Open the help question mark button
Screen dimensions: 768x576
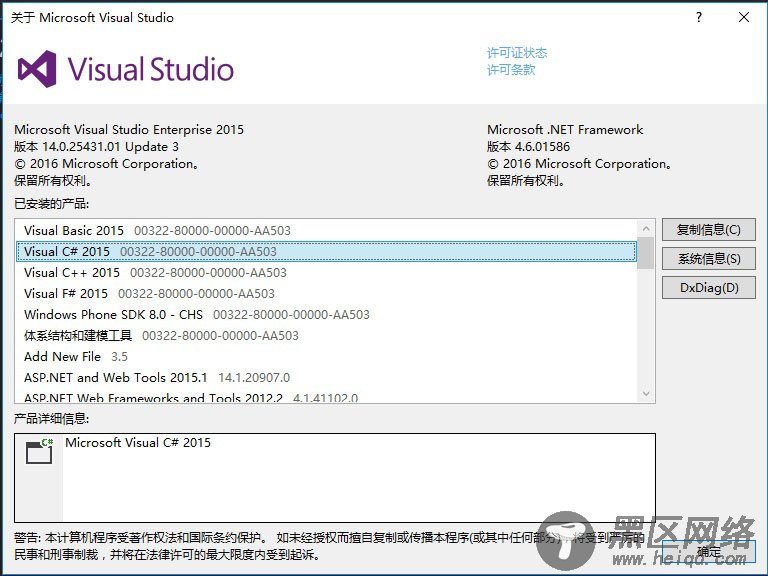coord(699,17)
